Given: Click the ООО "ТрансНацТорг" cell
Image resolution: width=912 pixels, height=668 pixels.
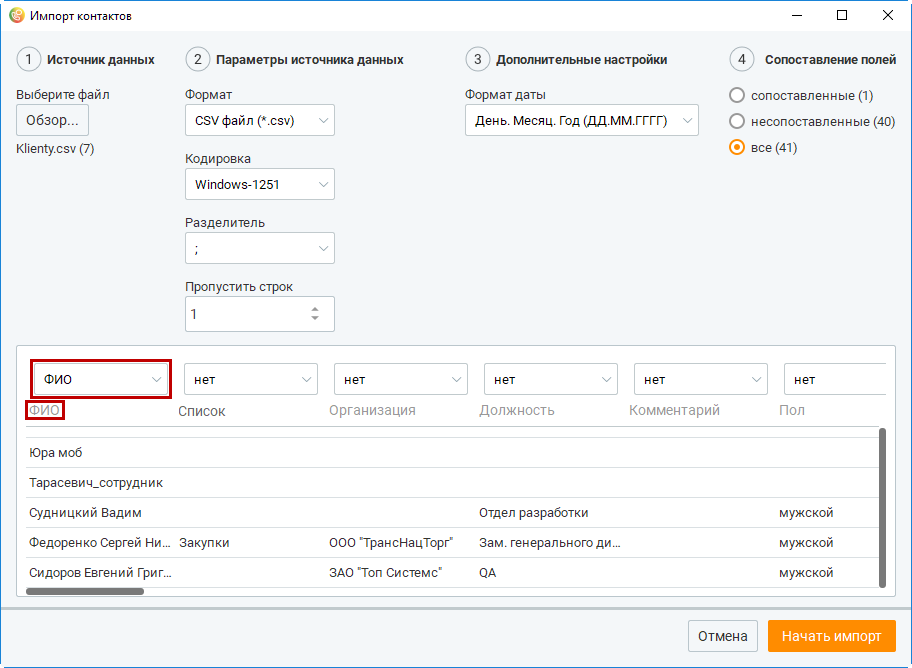Looking at the screenshot, I should pos(391,543).
